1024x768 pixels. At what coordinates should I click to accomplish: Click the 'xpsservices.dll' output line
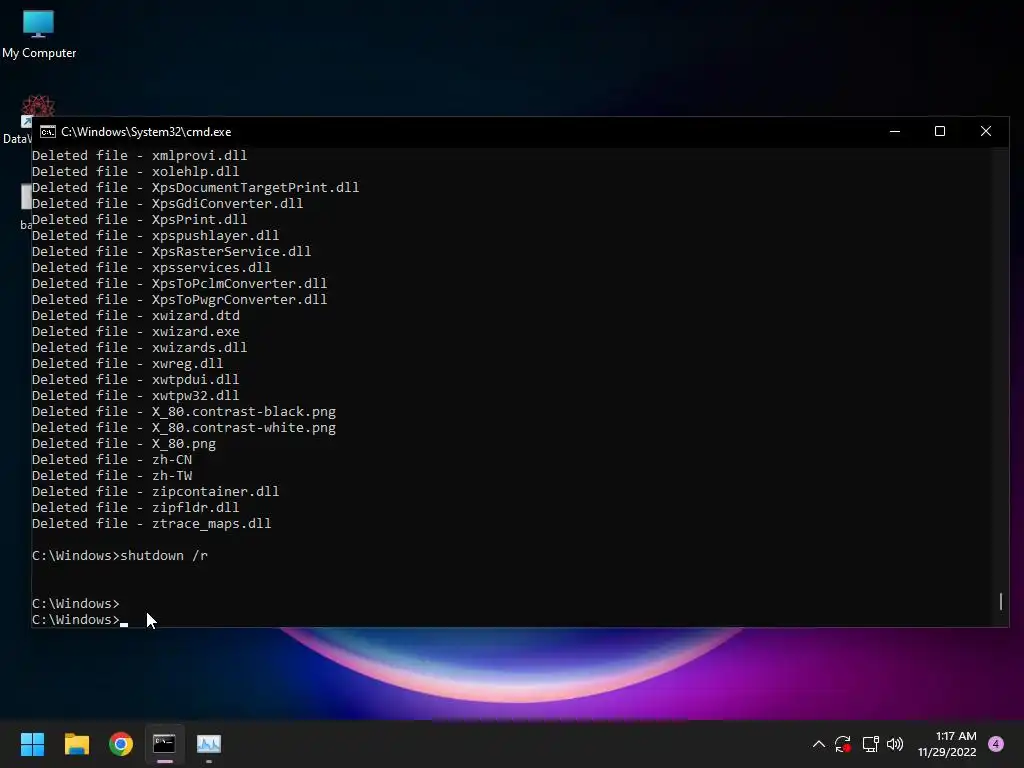152,268
